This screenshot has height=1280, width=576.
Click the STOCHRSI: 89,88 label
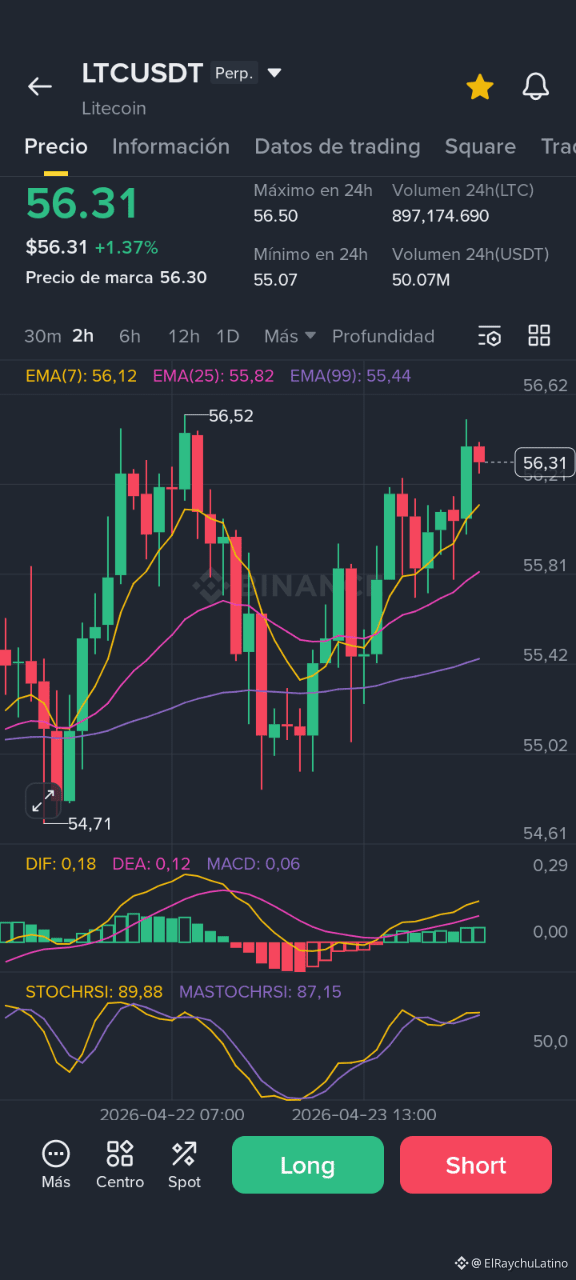click(x=94, y=992)
